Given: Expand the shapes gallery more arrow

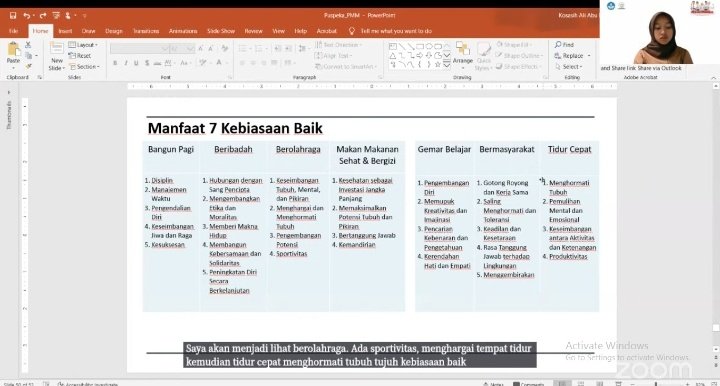Looking at the screenshot, I should pyautogui.click(x=447, y=65).
